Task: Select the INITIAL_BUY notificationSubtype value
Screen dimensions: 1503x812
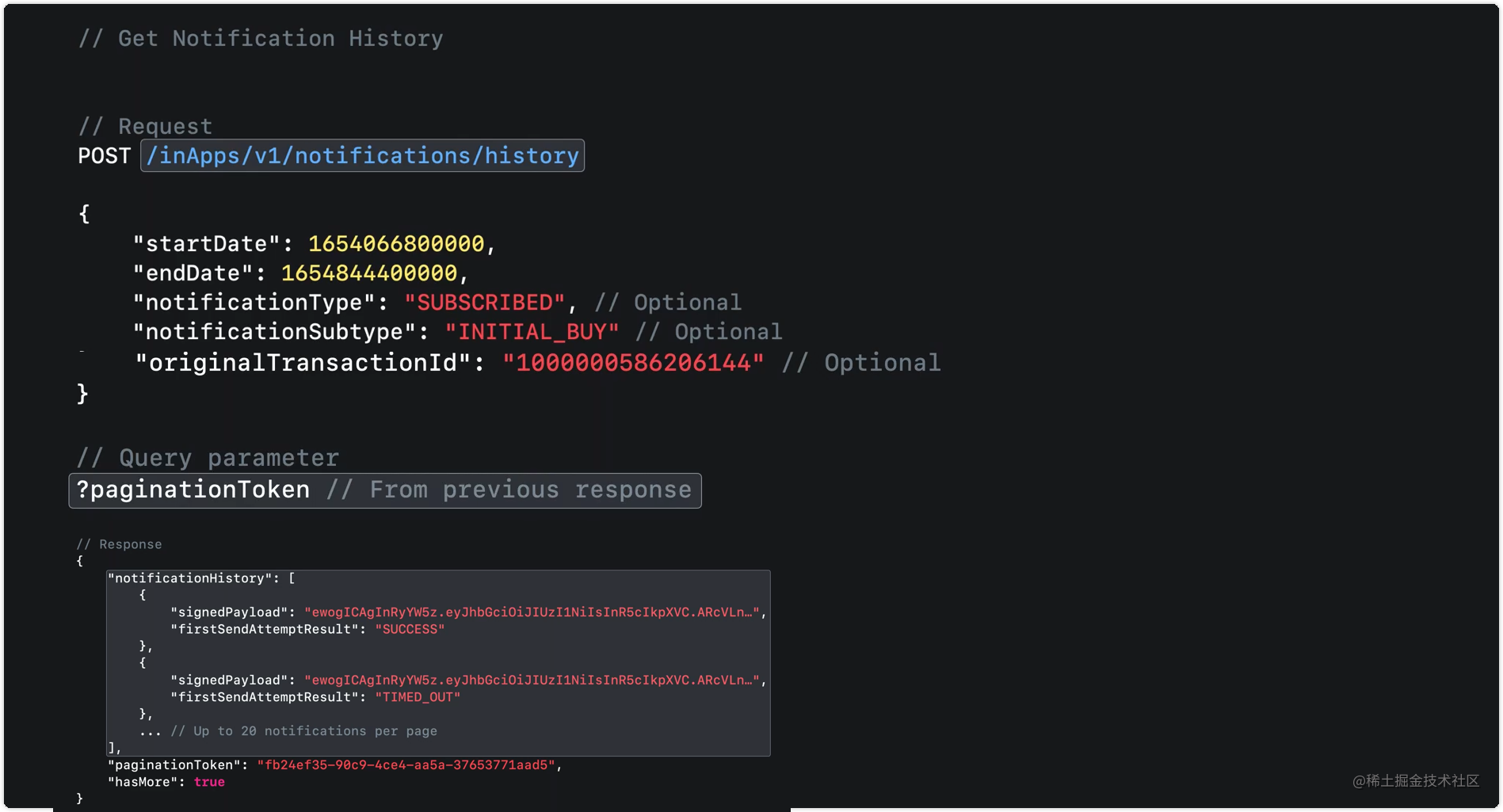Action: (x=532, y=331)
